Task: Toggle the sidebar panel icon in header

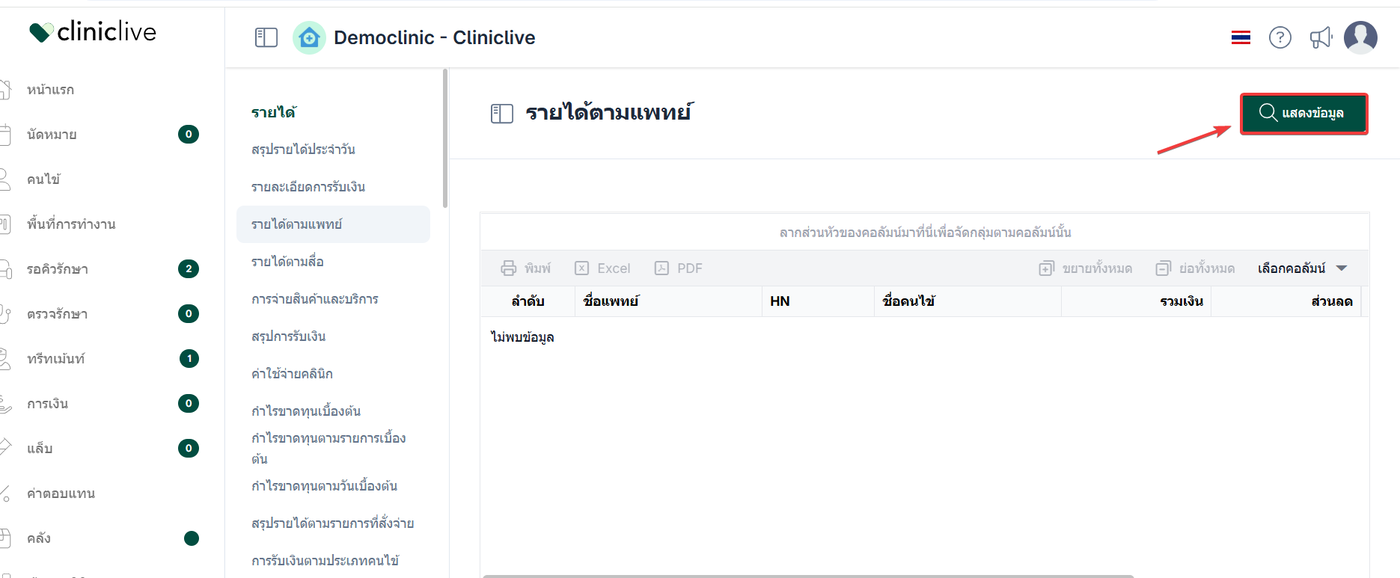Action: (x=266, y=38)
